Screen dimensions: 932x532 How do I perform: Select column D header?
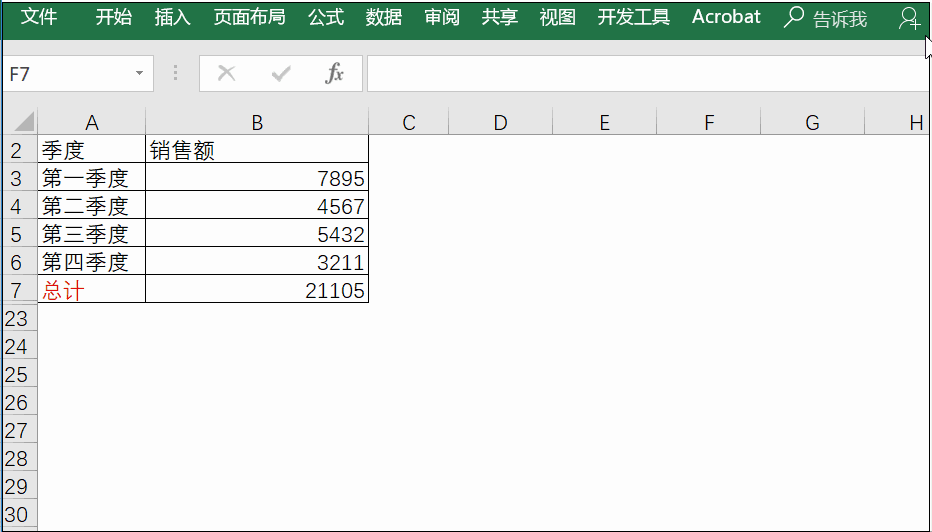click(500, 122)
